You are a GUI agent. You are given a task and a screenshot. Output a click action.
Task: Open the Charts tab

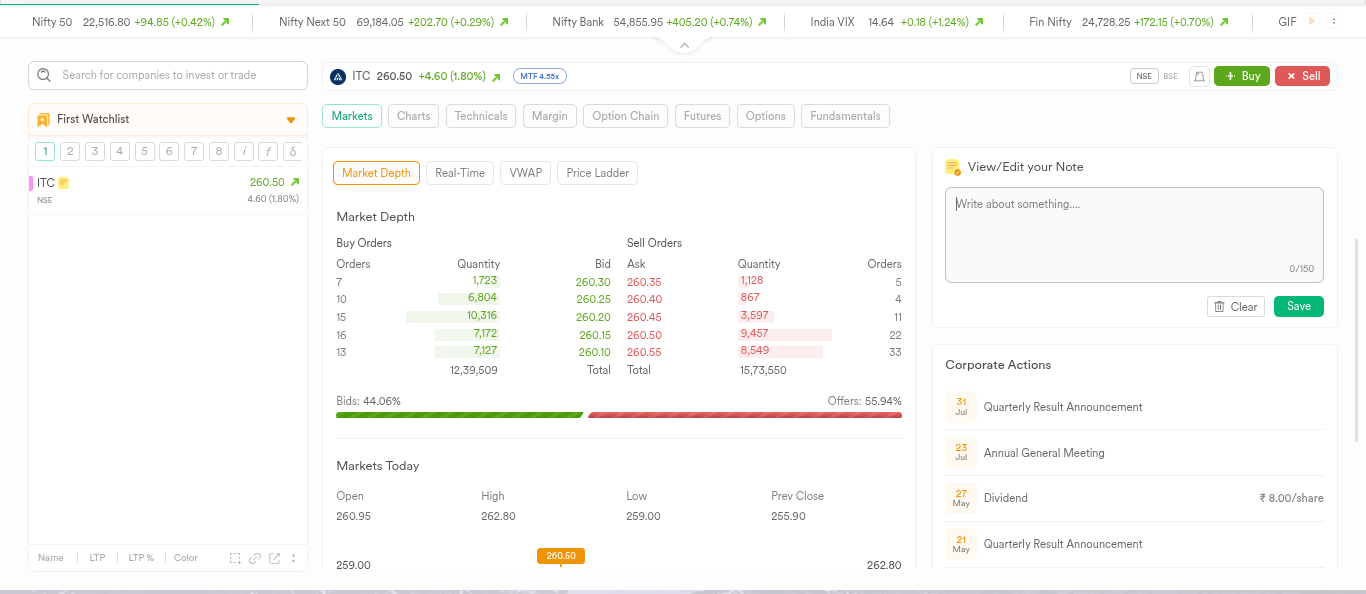pos(413,116)
